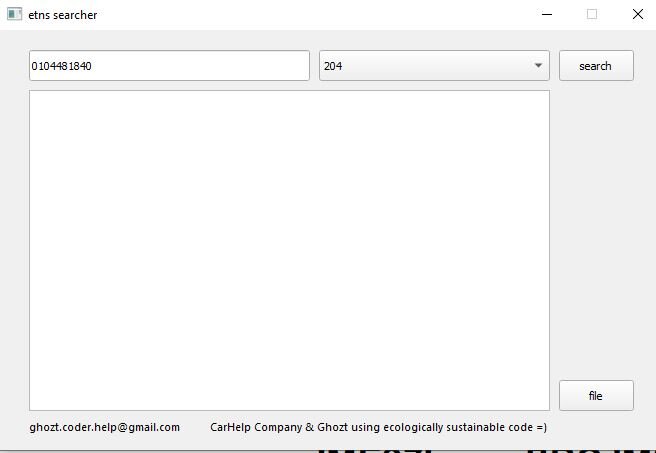Click inside the empty results text area
The image size is (656, 453).
click(x=289, y=250)
